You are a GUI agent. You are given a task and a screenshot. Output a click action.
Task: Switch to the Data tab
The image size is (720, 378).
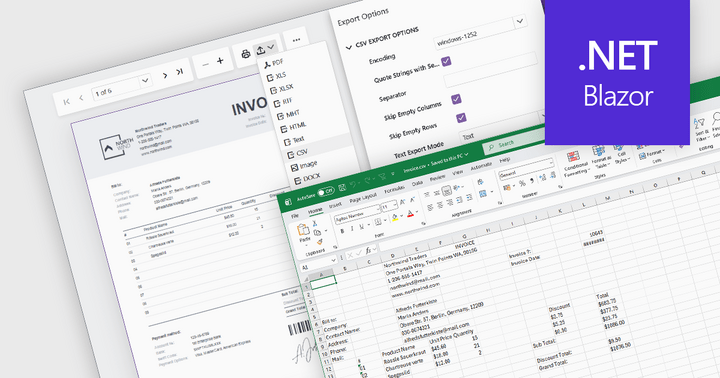pos(417,183)
